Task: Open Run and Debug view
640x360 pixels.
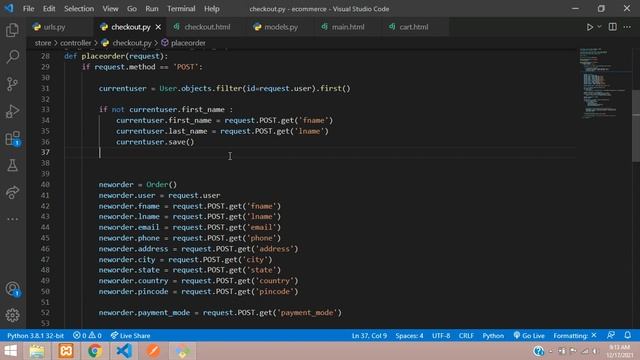Action: click(12, 111)
